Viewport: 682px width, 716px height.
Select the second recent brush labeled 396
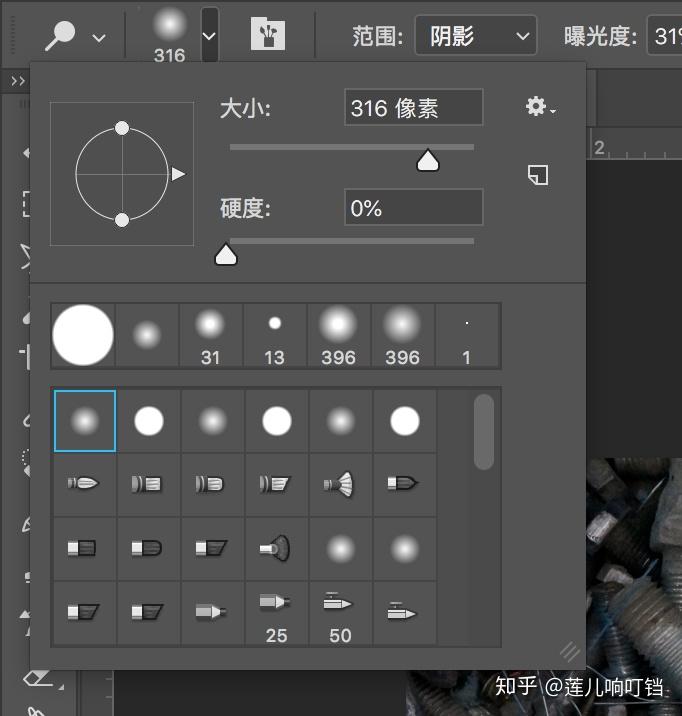pyautogui.click(x=402, y=335)
